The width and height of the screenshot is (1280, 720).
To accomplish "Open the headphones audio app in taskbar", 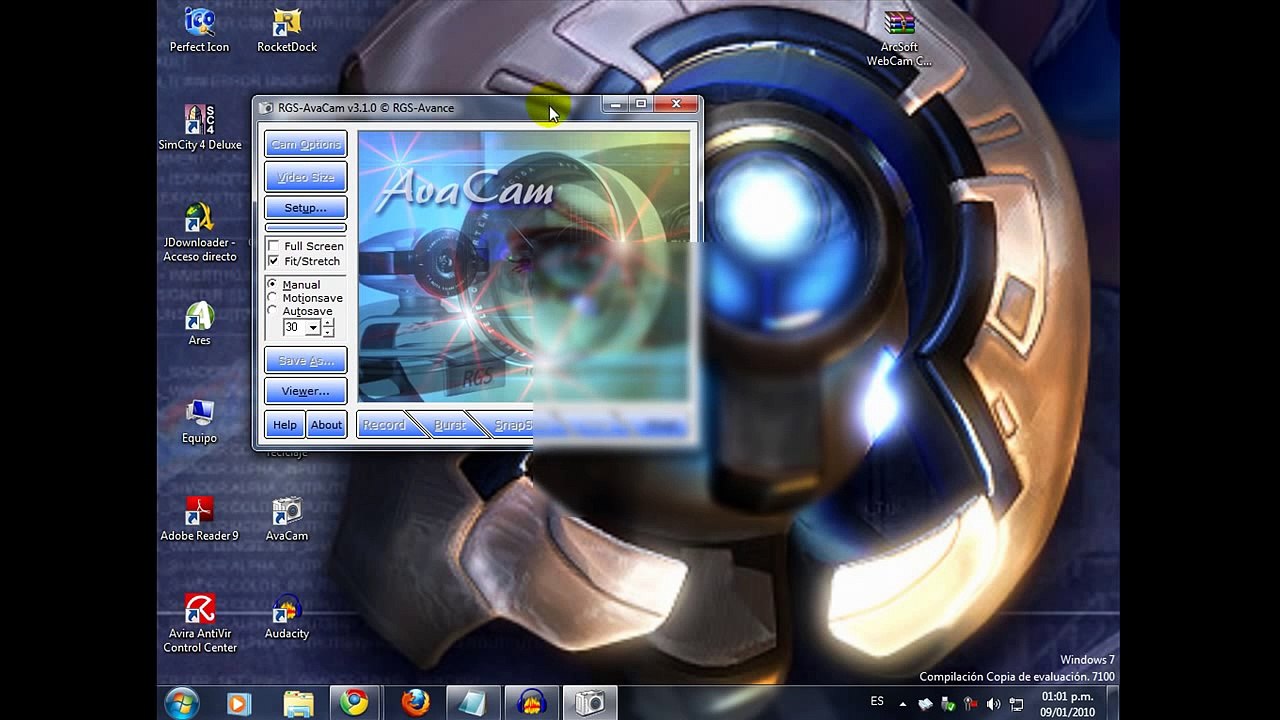I will pos(531,704).
